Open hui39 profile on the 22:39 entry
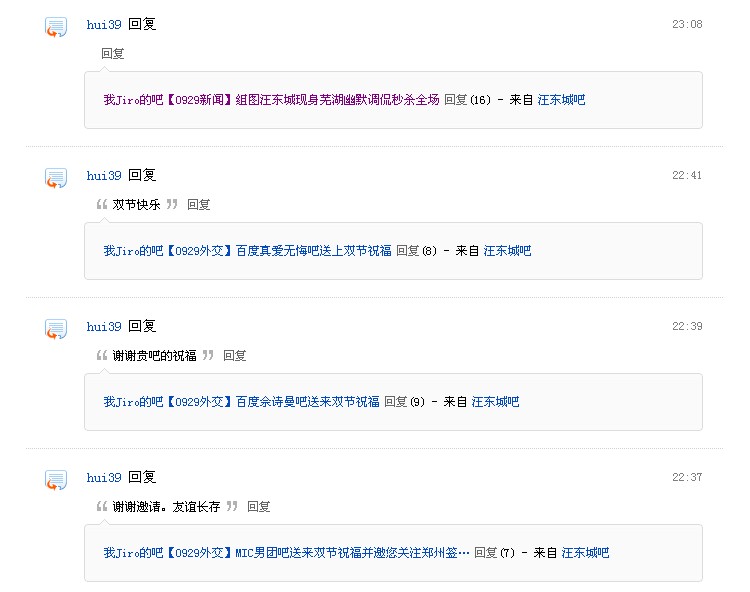Screen dimensions: 750x592 coord(104,327)
